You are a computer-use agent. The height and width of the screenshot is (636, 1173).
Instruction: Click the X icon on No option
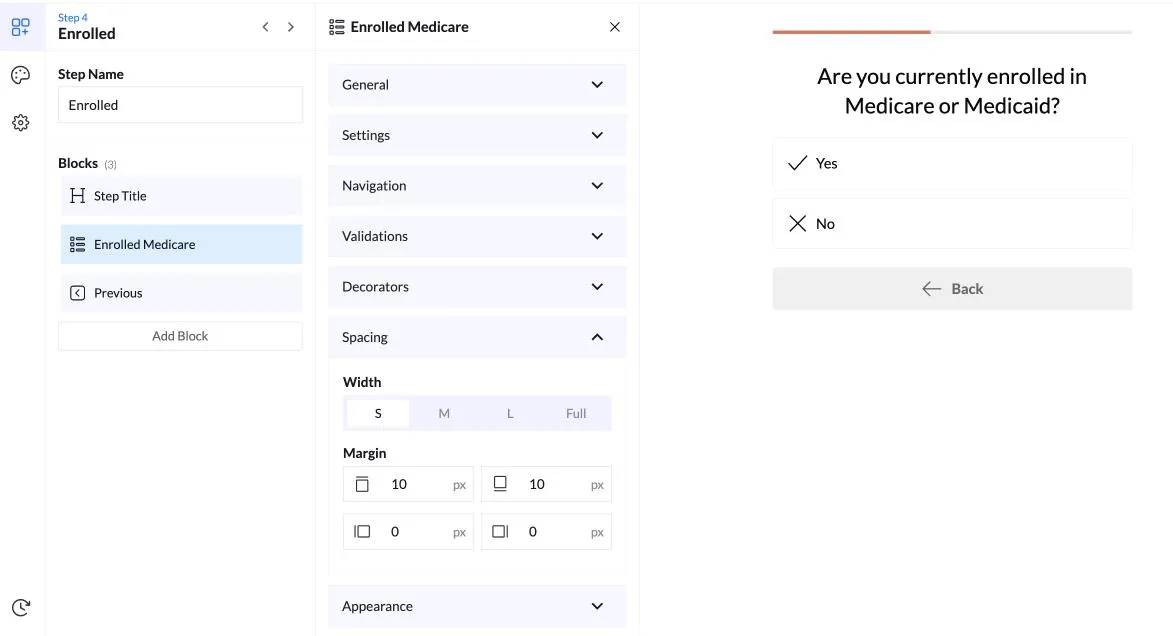point(797,224)
